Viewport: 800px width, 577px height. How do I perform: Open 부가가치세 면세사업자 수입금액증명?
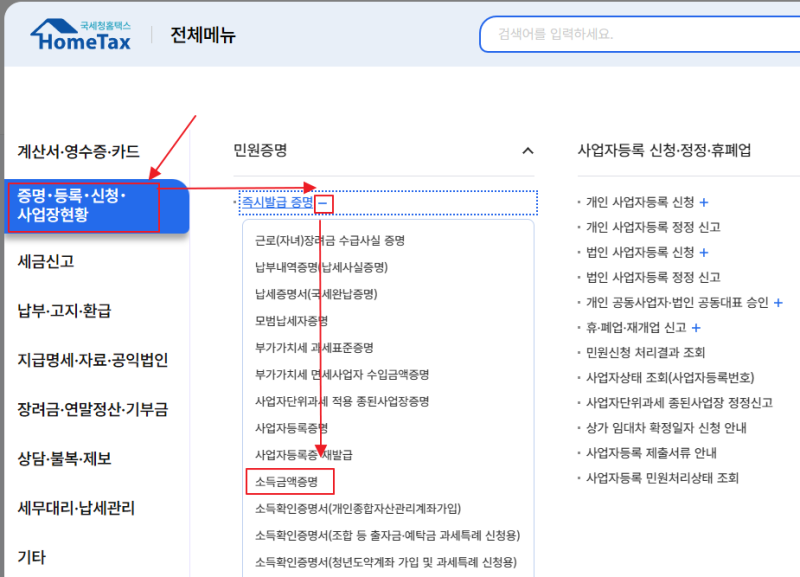(x=342, y=374)
